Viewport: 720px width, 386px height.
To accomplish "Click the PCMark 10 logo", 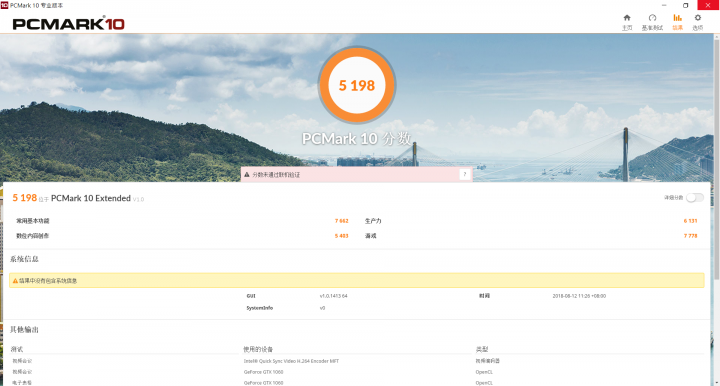I will click(x=68, y=23).
